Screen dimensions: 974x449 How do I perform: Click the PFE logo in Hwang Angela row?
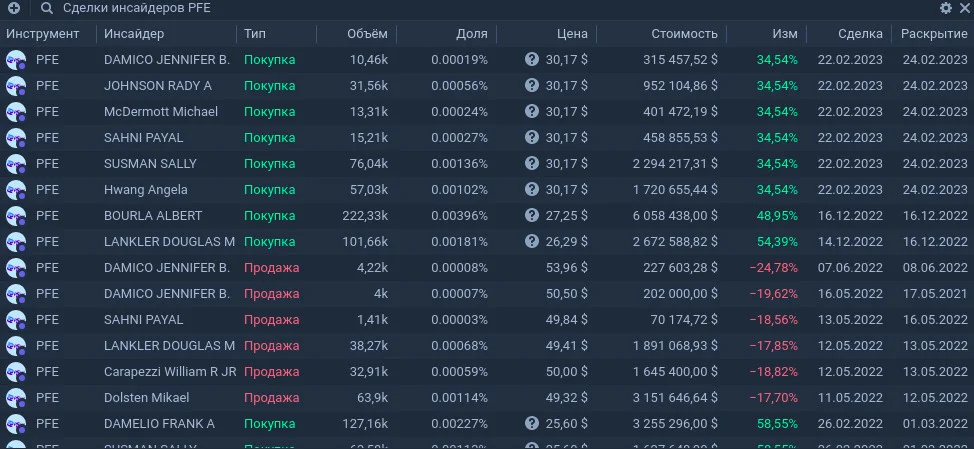click(16, 190)
